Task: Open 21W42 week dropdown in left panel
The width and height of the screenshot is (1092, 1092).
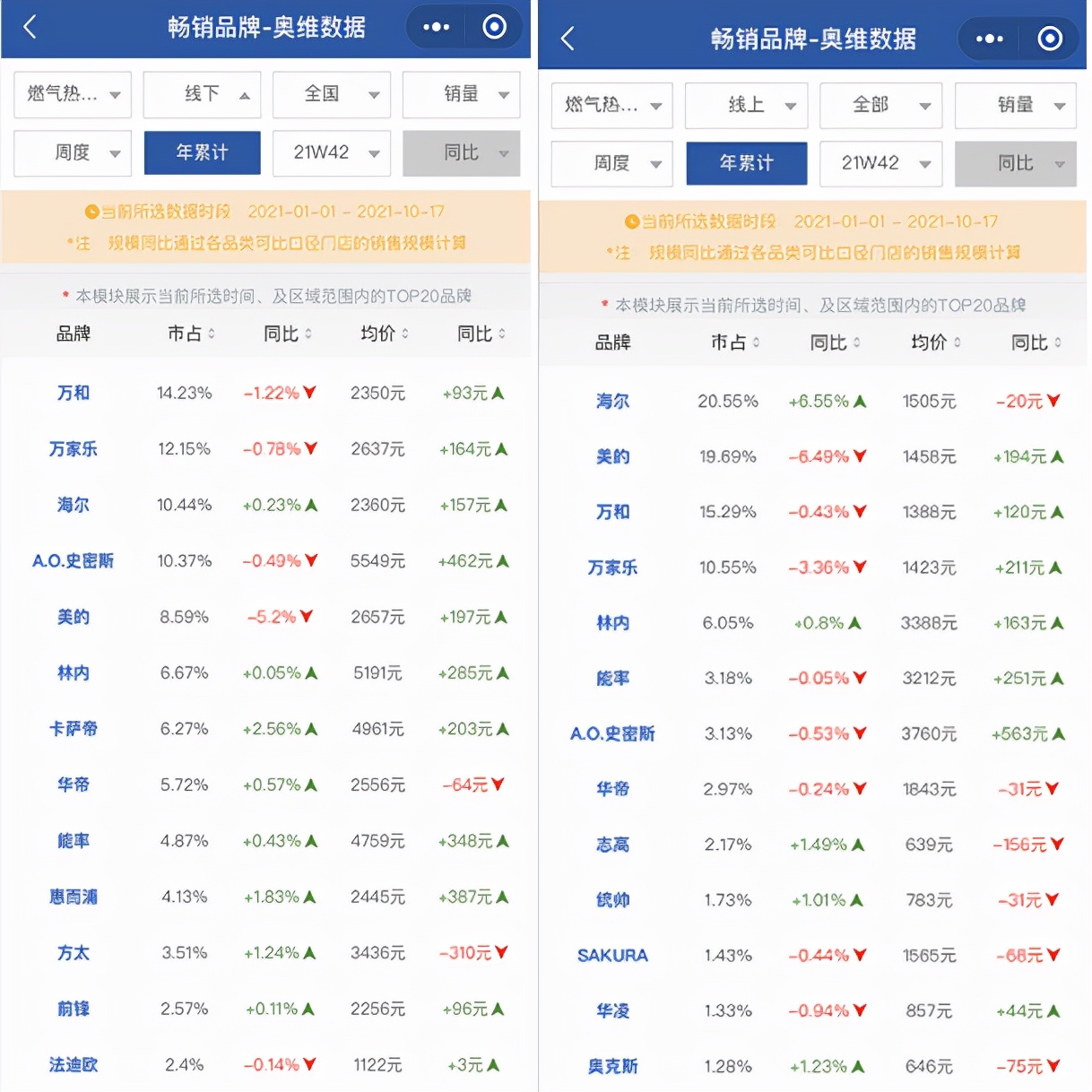Action: tap(332, 153)
